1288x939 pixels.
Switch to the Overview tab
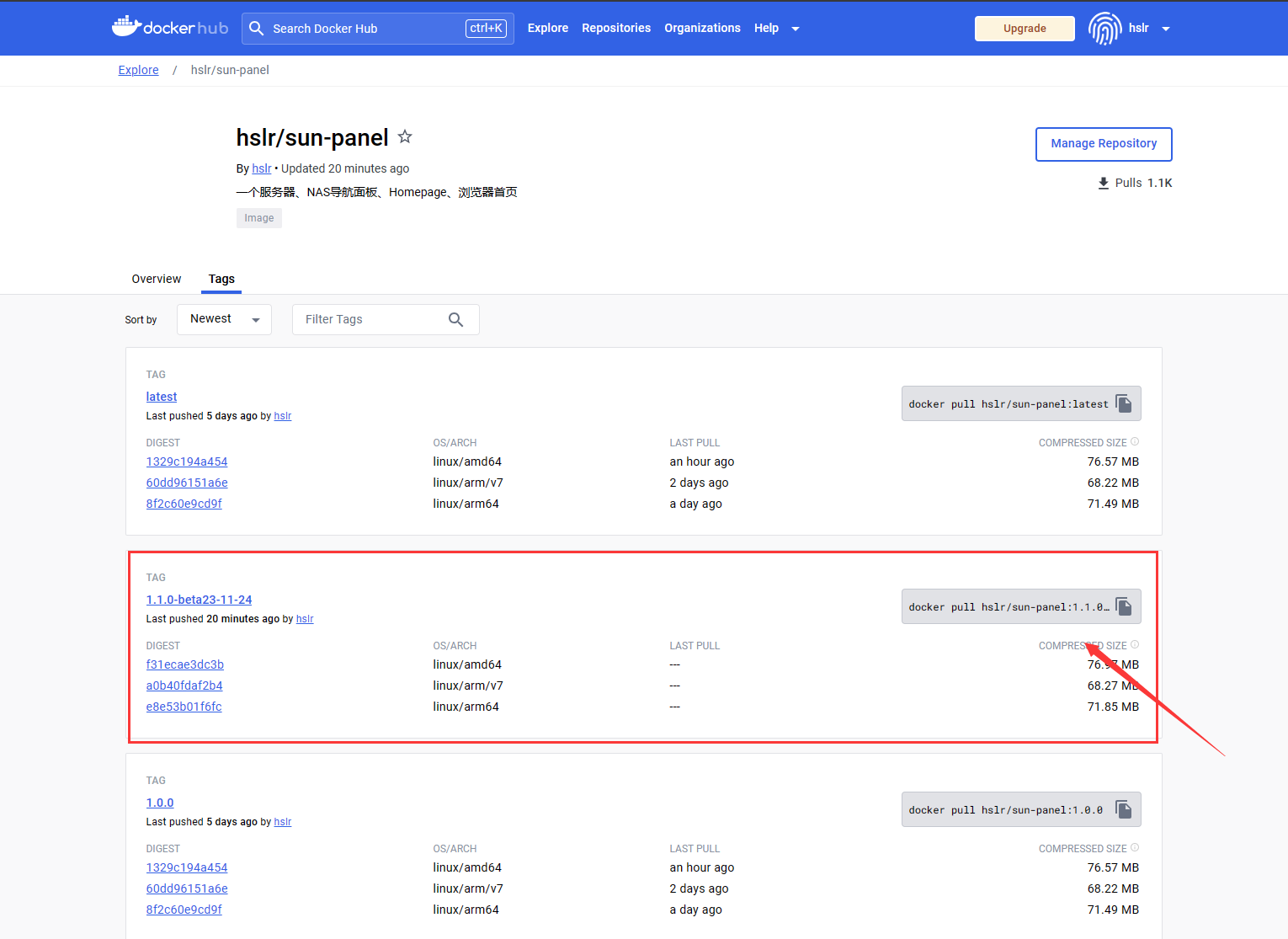pyautogui.click(x=156, y=279)
